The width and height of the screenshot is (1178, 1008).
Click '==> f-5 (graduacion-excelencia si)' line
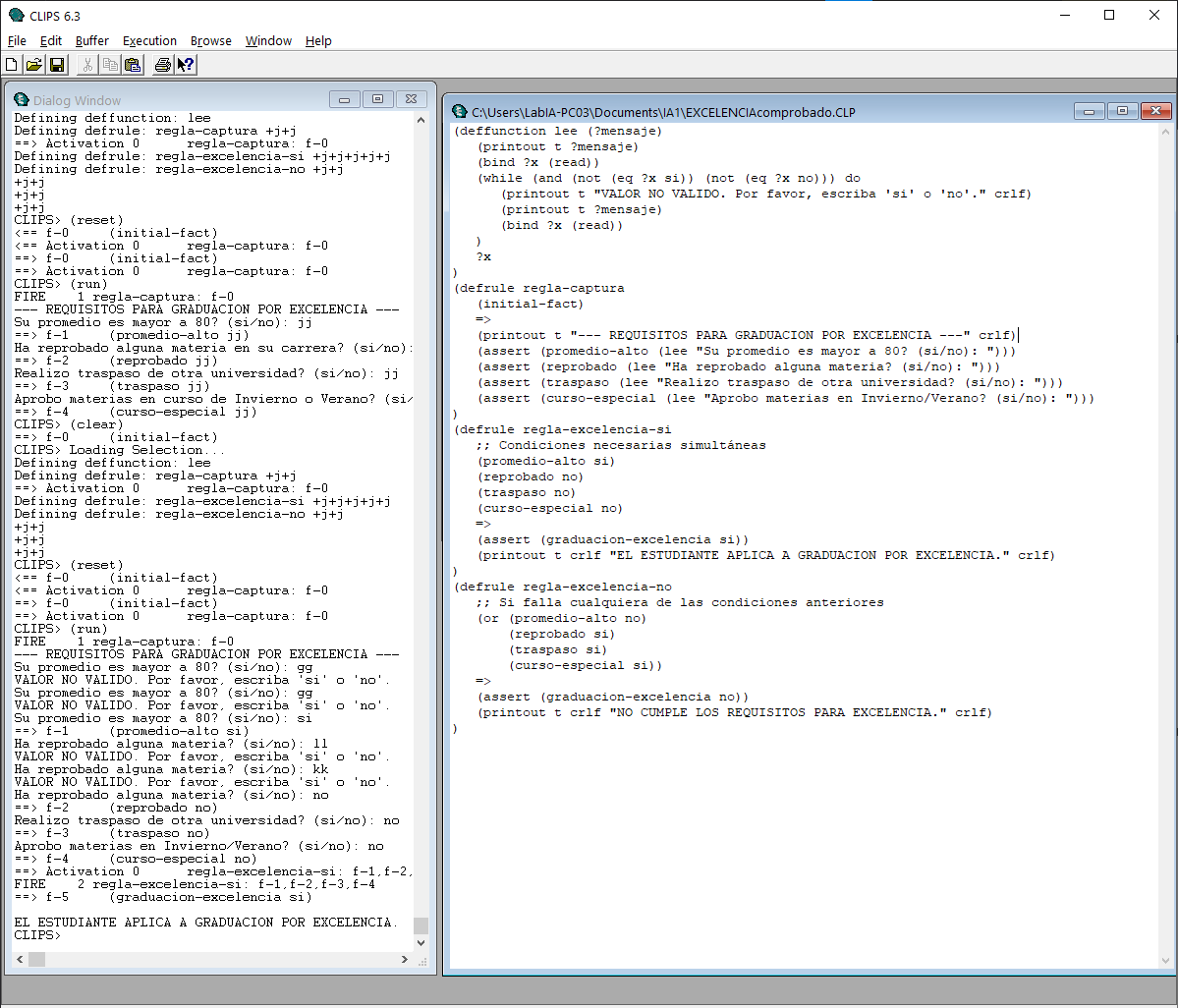point(163,897)
